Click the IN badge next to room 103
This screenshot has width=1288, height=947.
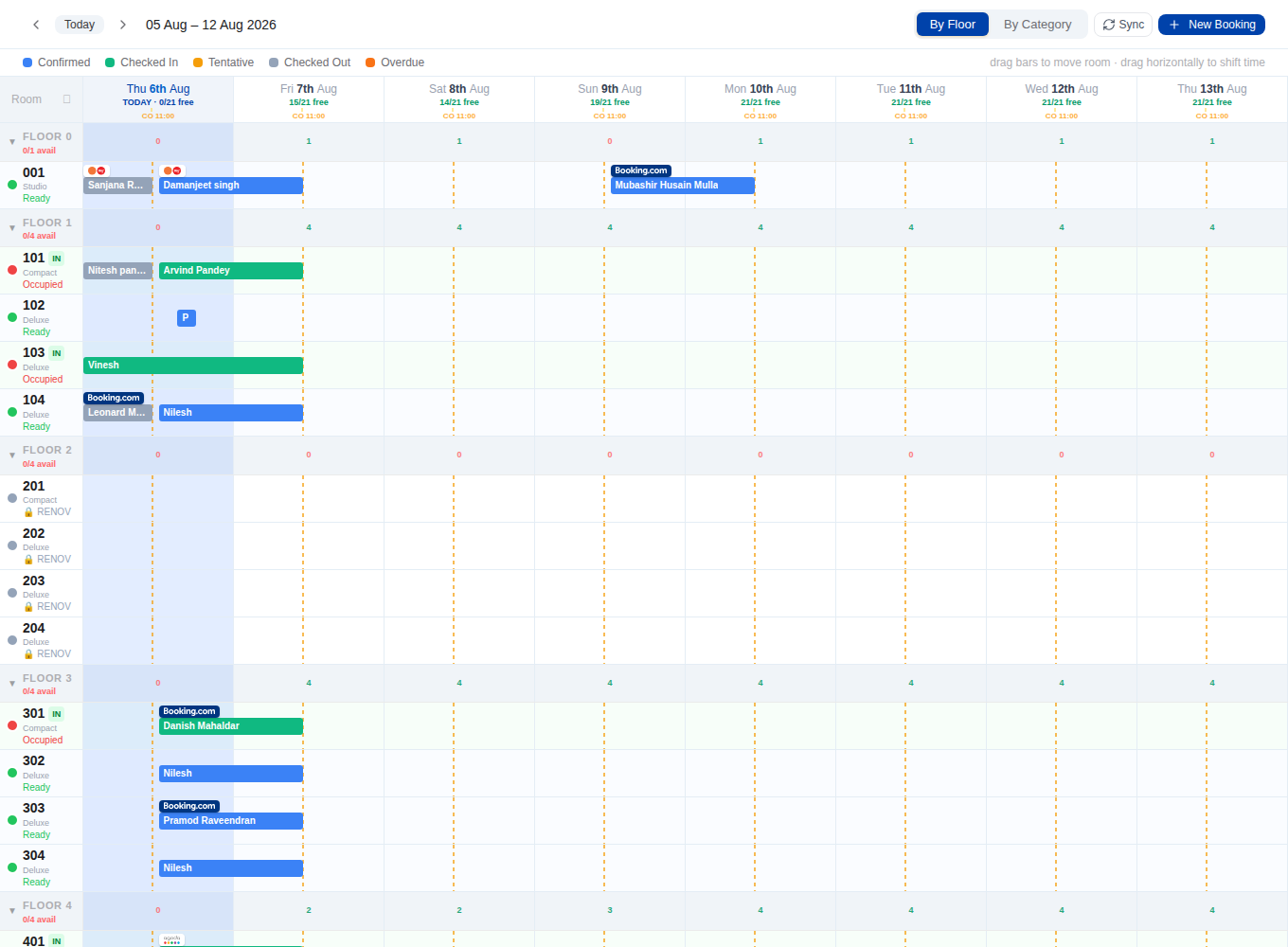click(57, 353)
